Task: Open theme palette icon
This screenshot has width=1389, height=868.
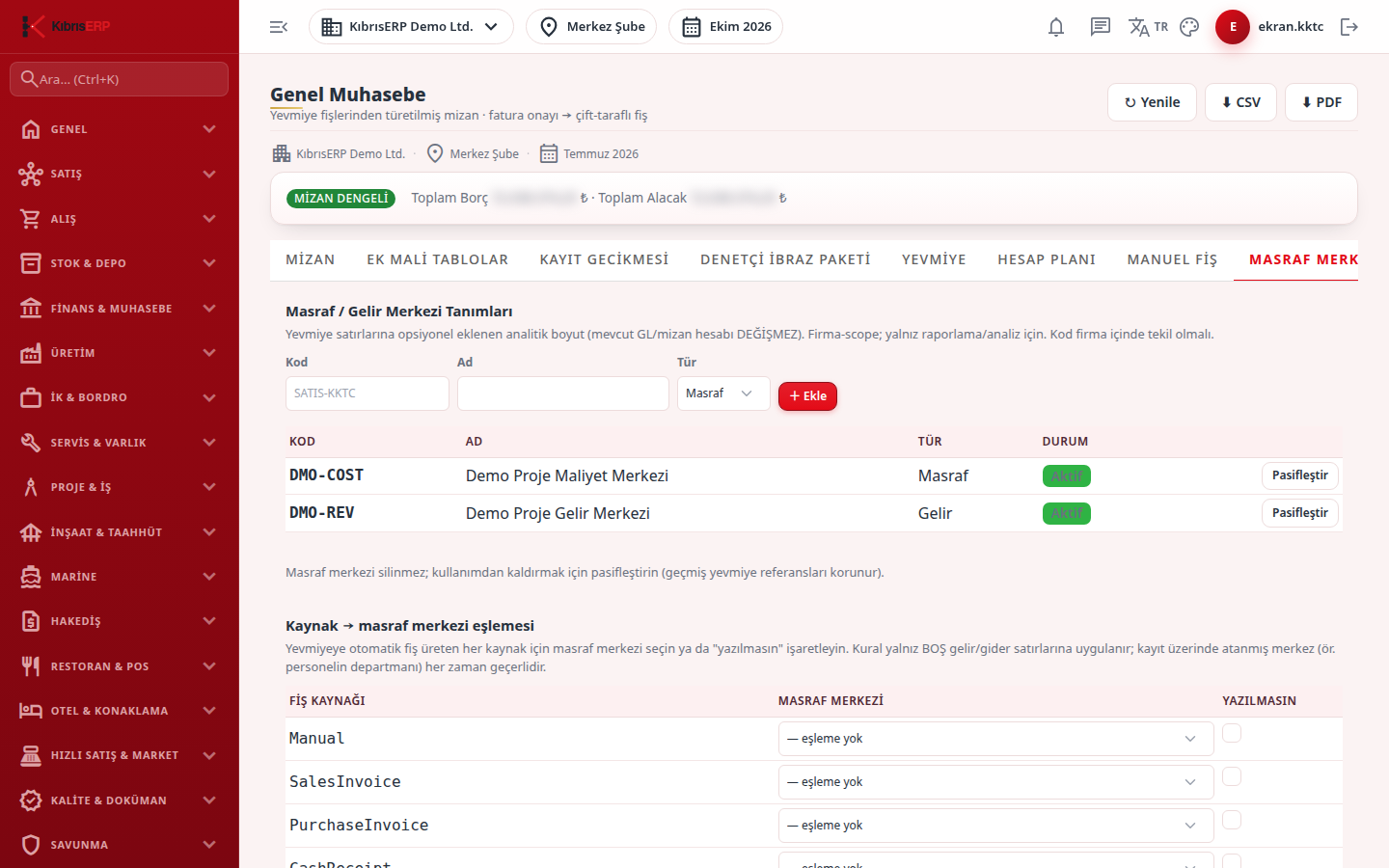Action: click(x=1189, y=27)
